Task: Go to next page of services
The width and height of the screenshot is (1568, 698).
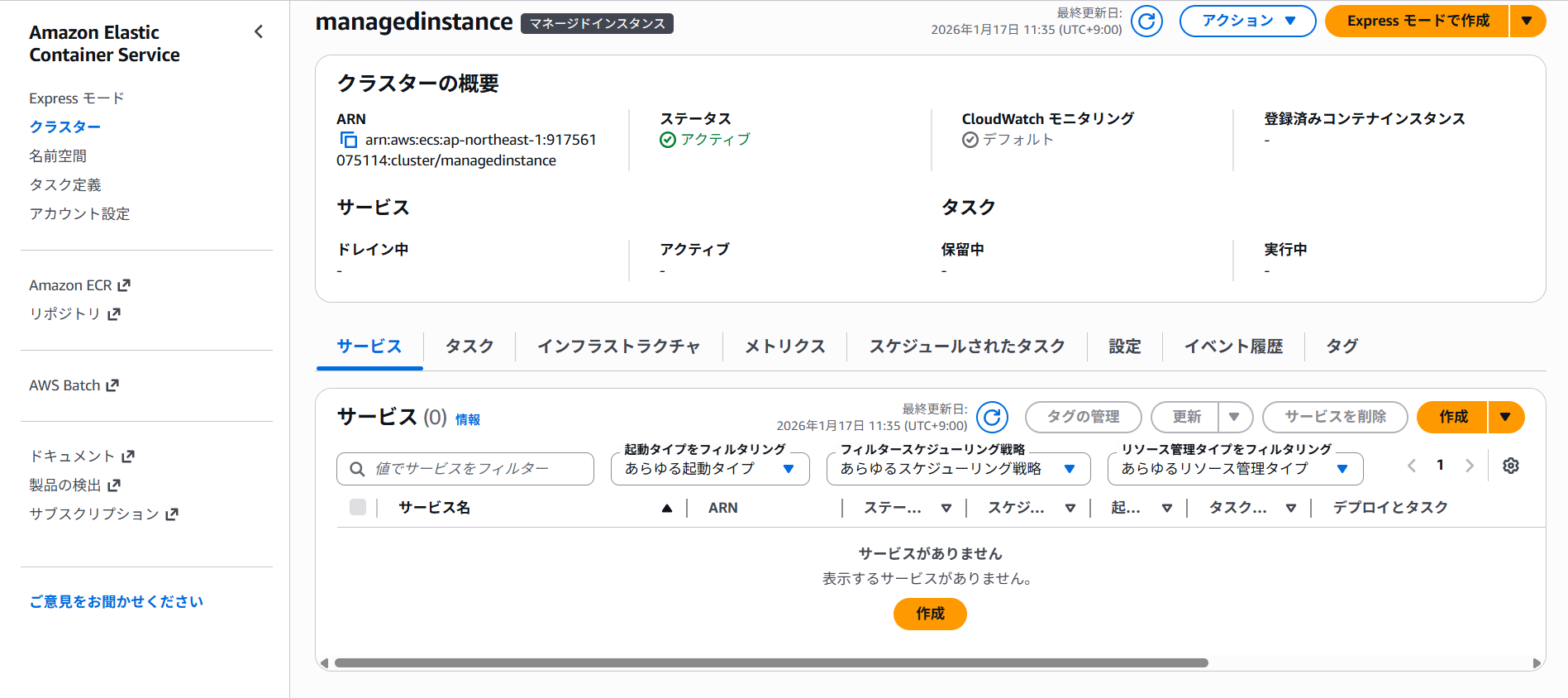Action: pos(1470,466)
